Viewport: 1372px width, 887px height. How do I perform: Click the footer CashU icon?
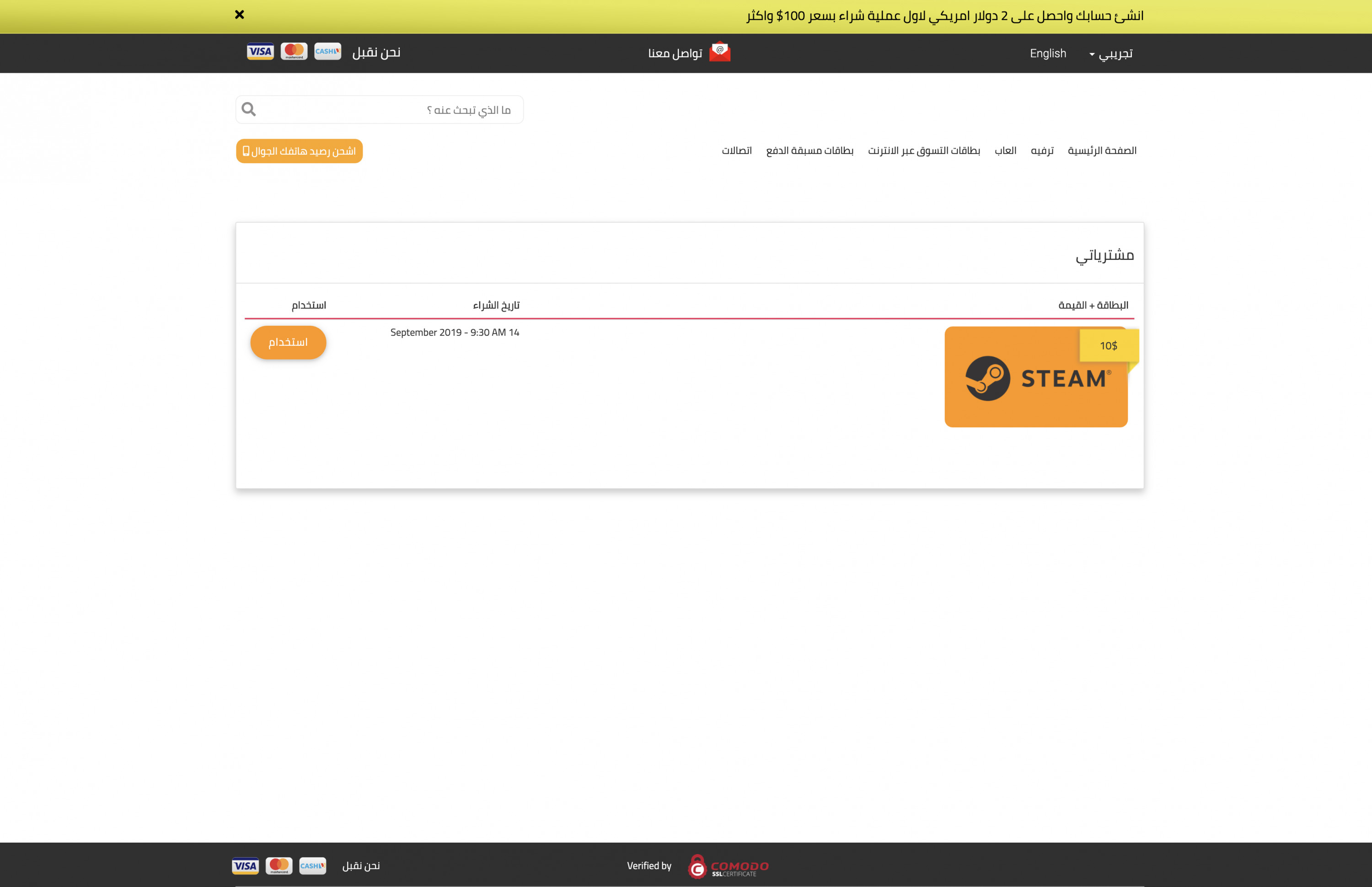313,865
